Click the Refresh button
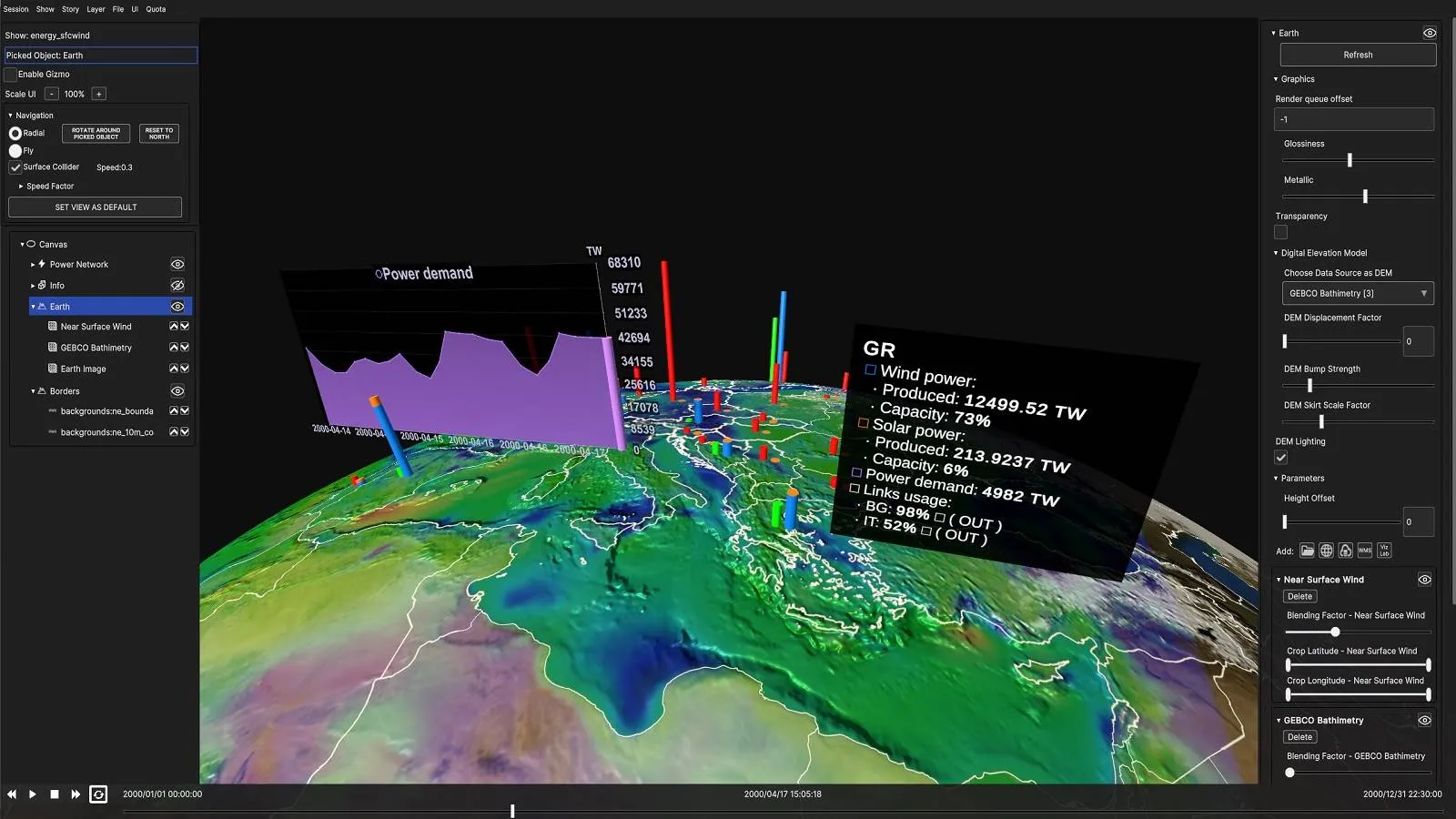The image size is (1456, 819). click(1357, 55)
